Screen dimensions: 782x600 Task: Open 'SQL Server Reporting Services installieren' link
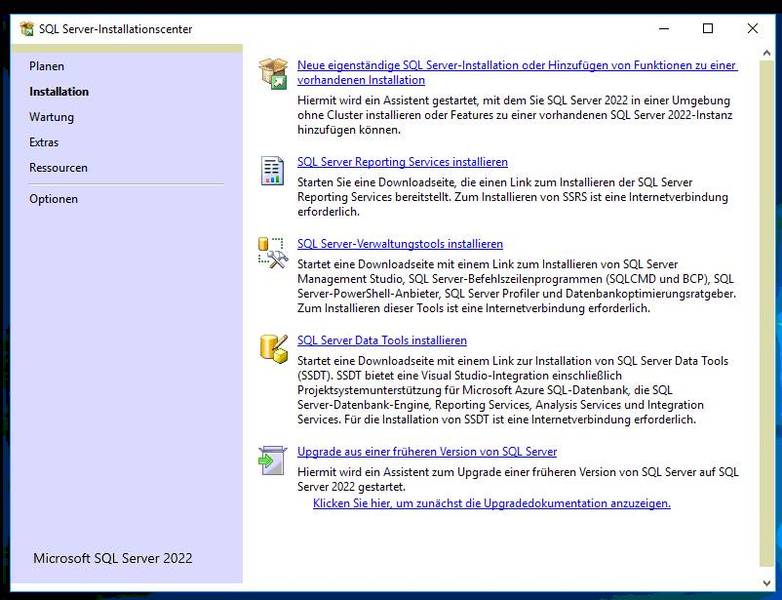coord(402,162)
